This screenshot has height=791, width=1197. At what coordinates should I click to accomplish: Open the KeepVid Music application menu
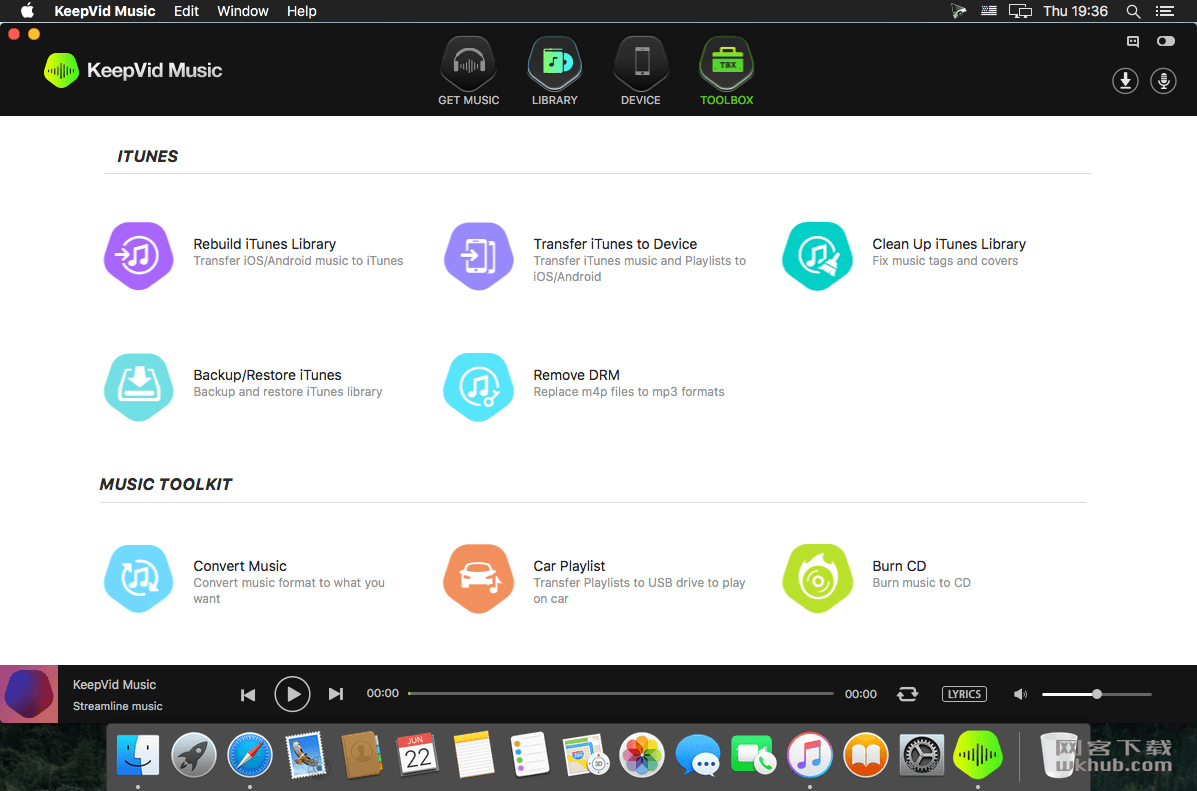105,11
